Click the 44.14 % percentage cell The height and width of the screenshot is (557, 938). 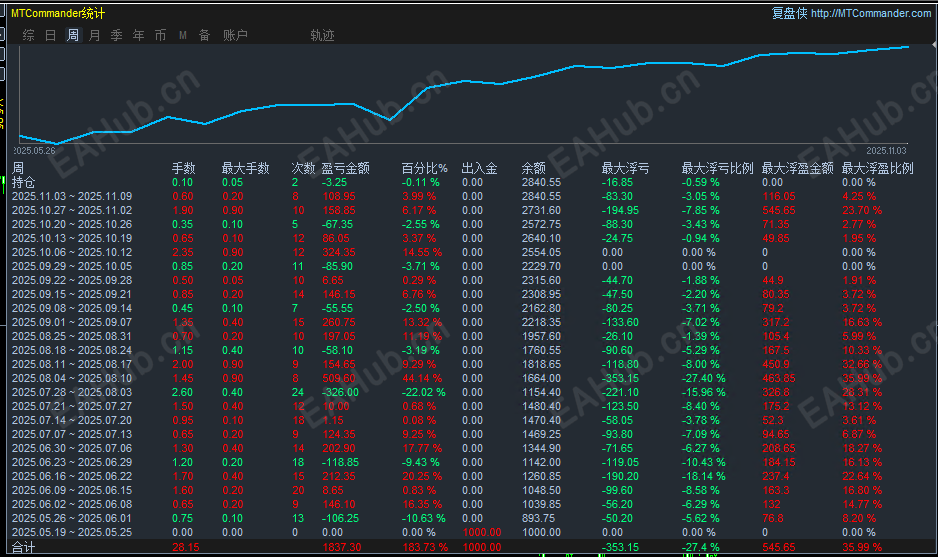tap(422, 378)
